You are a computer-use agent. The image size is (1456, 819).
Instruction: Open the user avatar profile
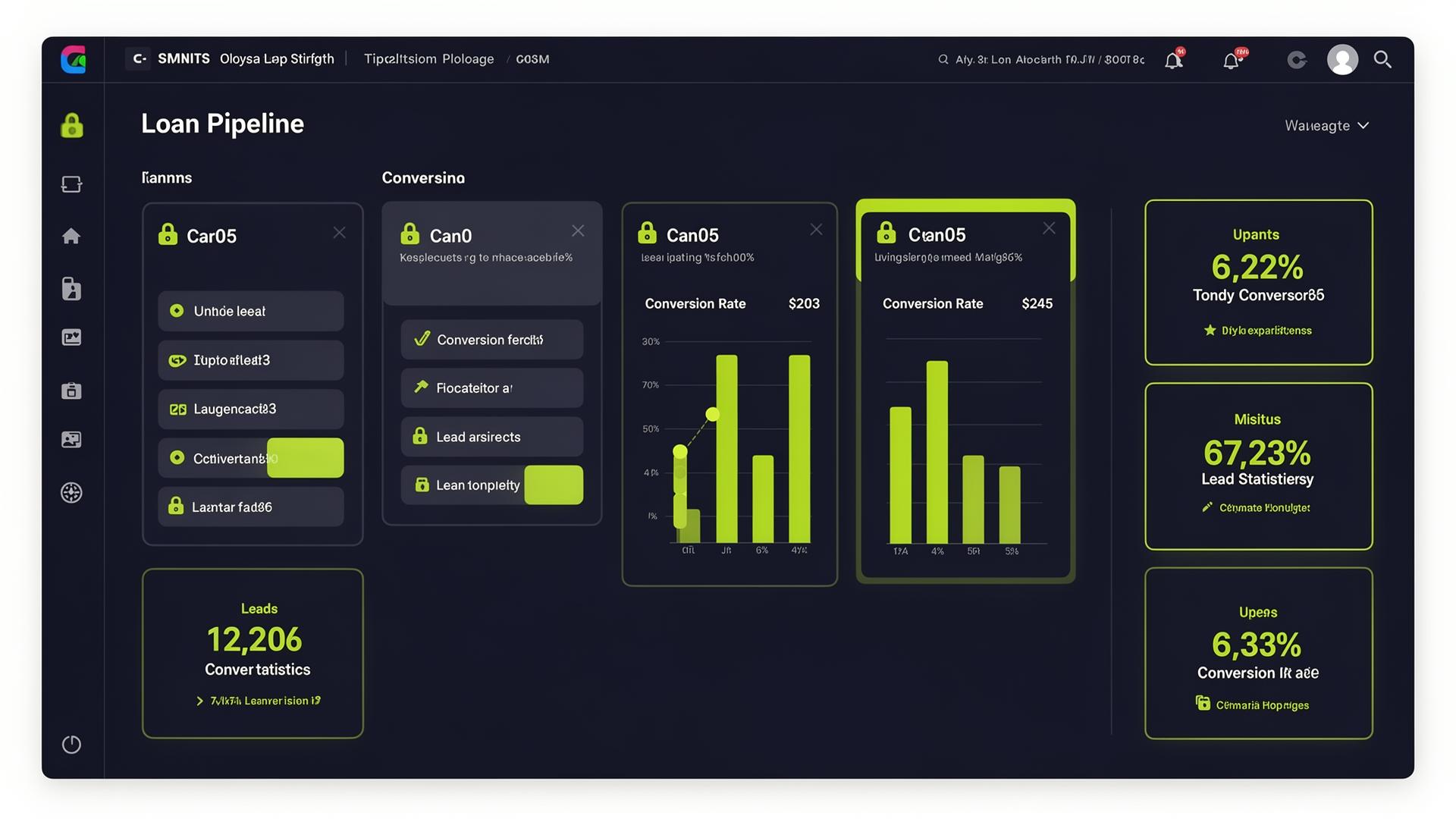point(1342,59)
